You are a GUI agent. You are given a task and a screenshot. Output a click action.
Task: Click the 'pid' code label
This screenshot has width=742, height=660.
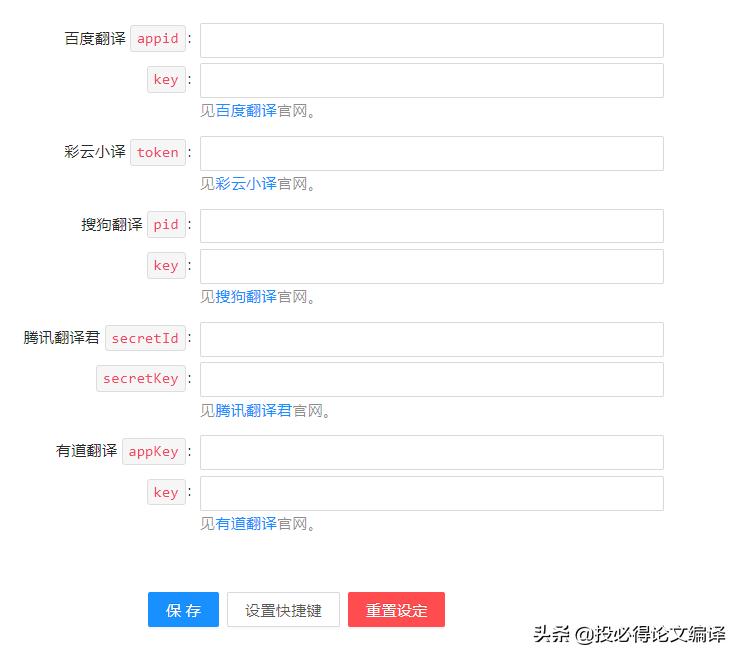point(166,224)
